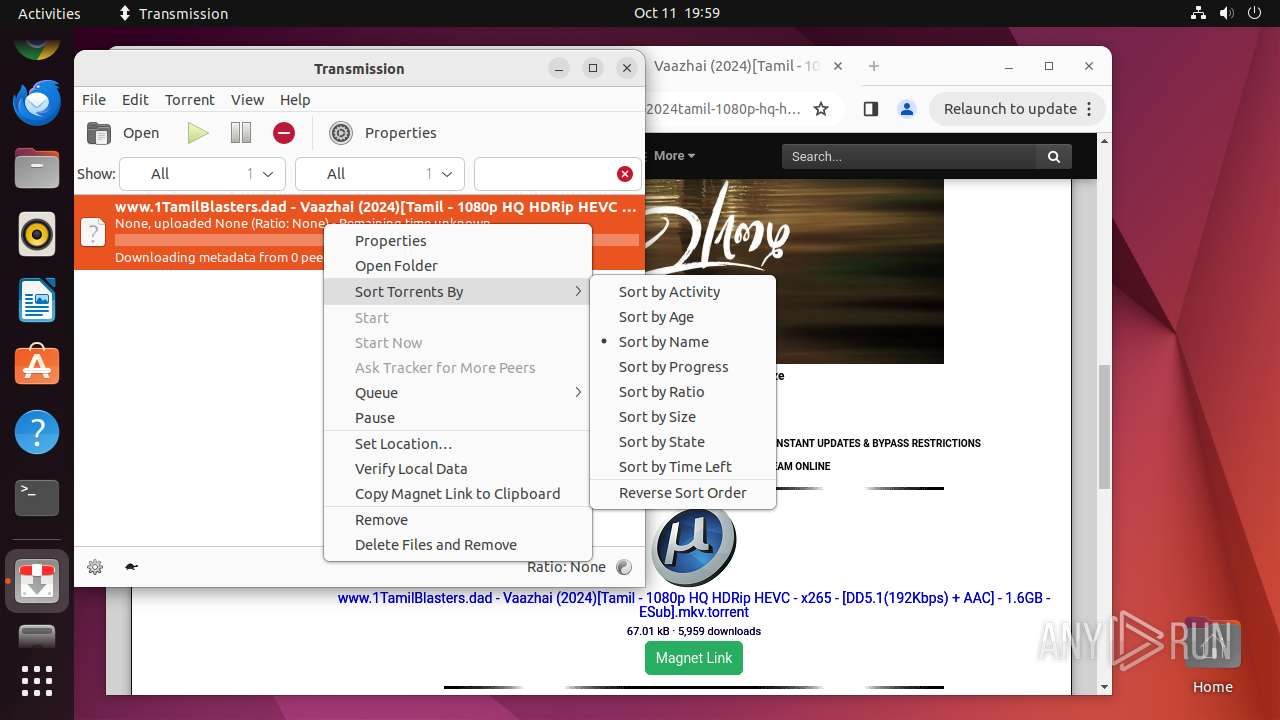This screenshot has width=1280, height=720.
Task: Click the clock Oct 11 19:59
Action: tap(677, 13)
